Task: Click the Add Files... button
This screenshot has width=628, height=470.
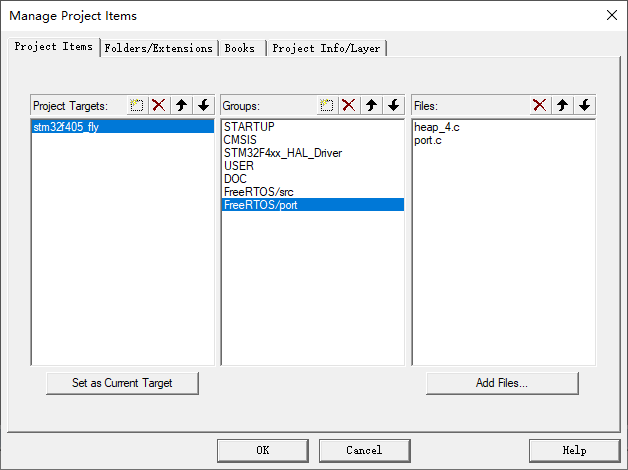Action: point(502,383)
